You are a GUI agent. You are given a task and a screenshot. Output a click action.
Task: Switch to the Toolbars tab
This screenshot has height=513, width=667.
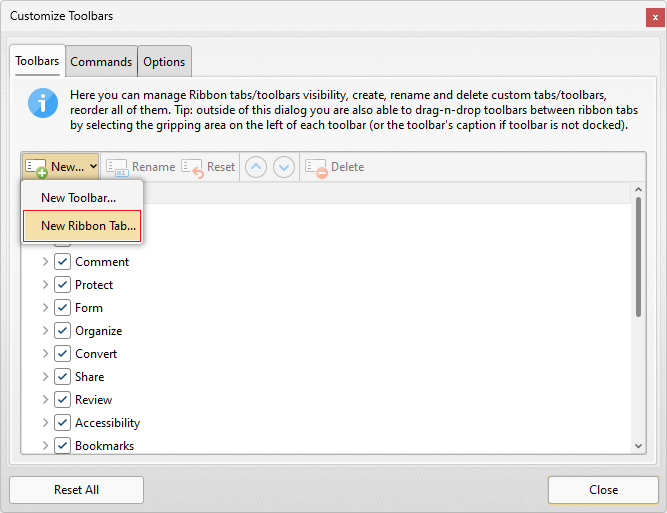[37, 61]
